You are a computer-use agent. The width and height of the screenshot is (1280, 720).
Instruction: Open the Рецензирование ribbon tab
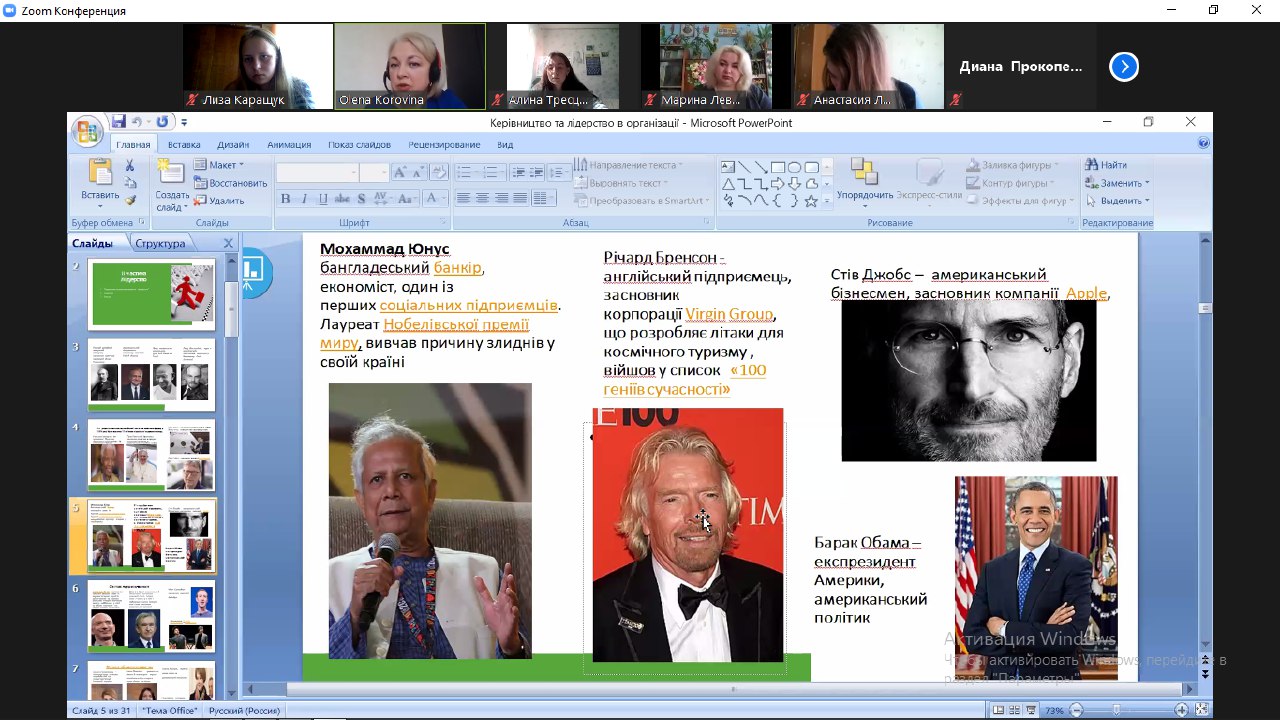(444, 144)
